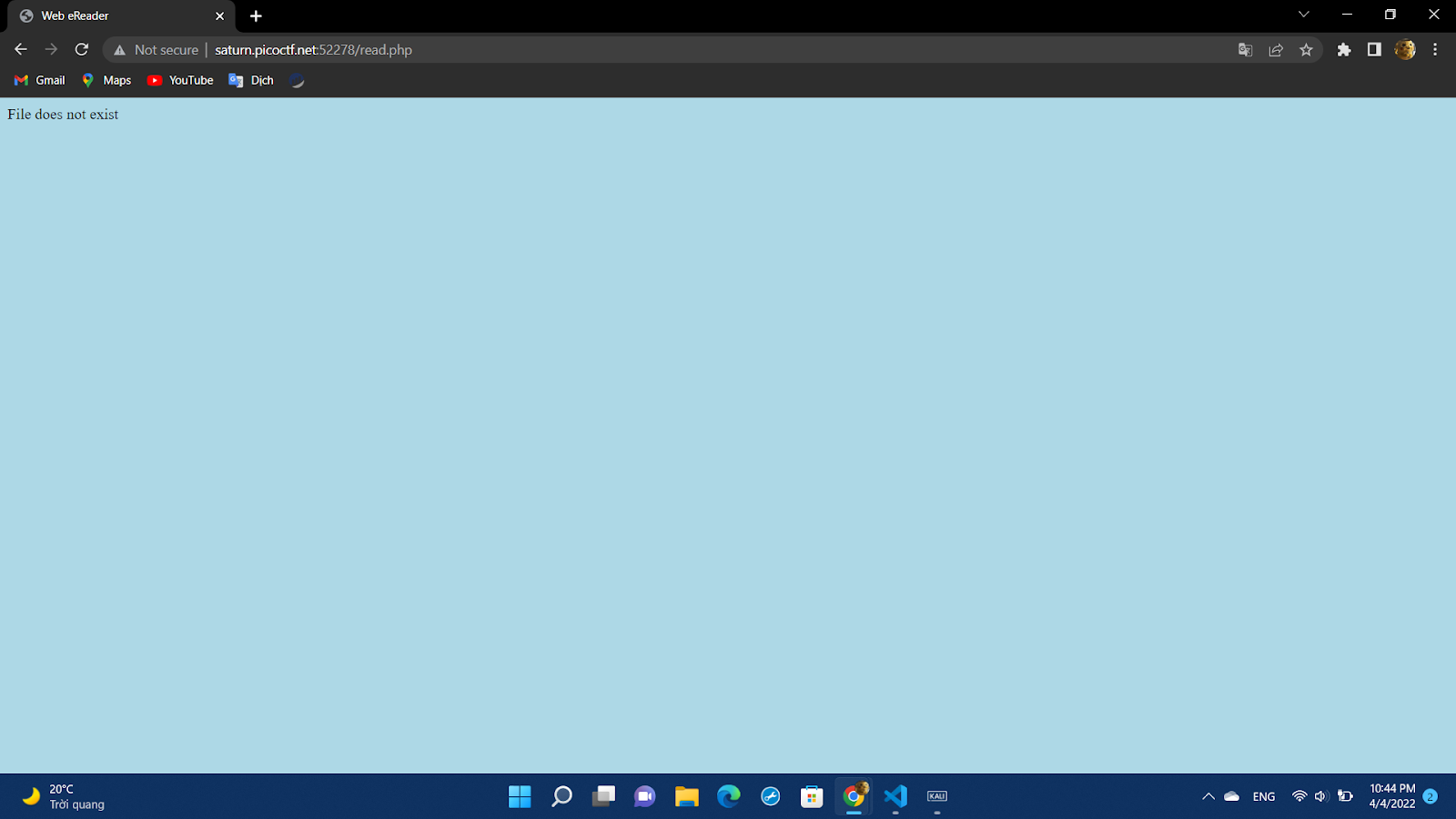Click the address bar URL

(x=313, y=50)
